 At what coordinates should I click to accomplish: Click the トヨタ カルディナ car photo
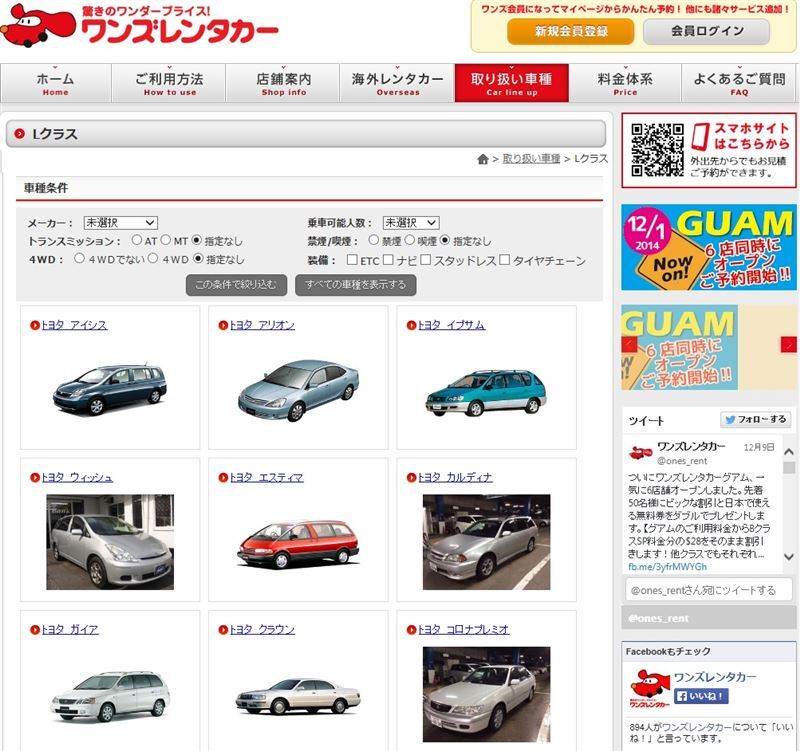coord(487,542)
